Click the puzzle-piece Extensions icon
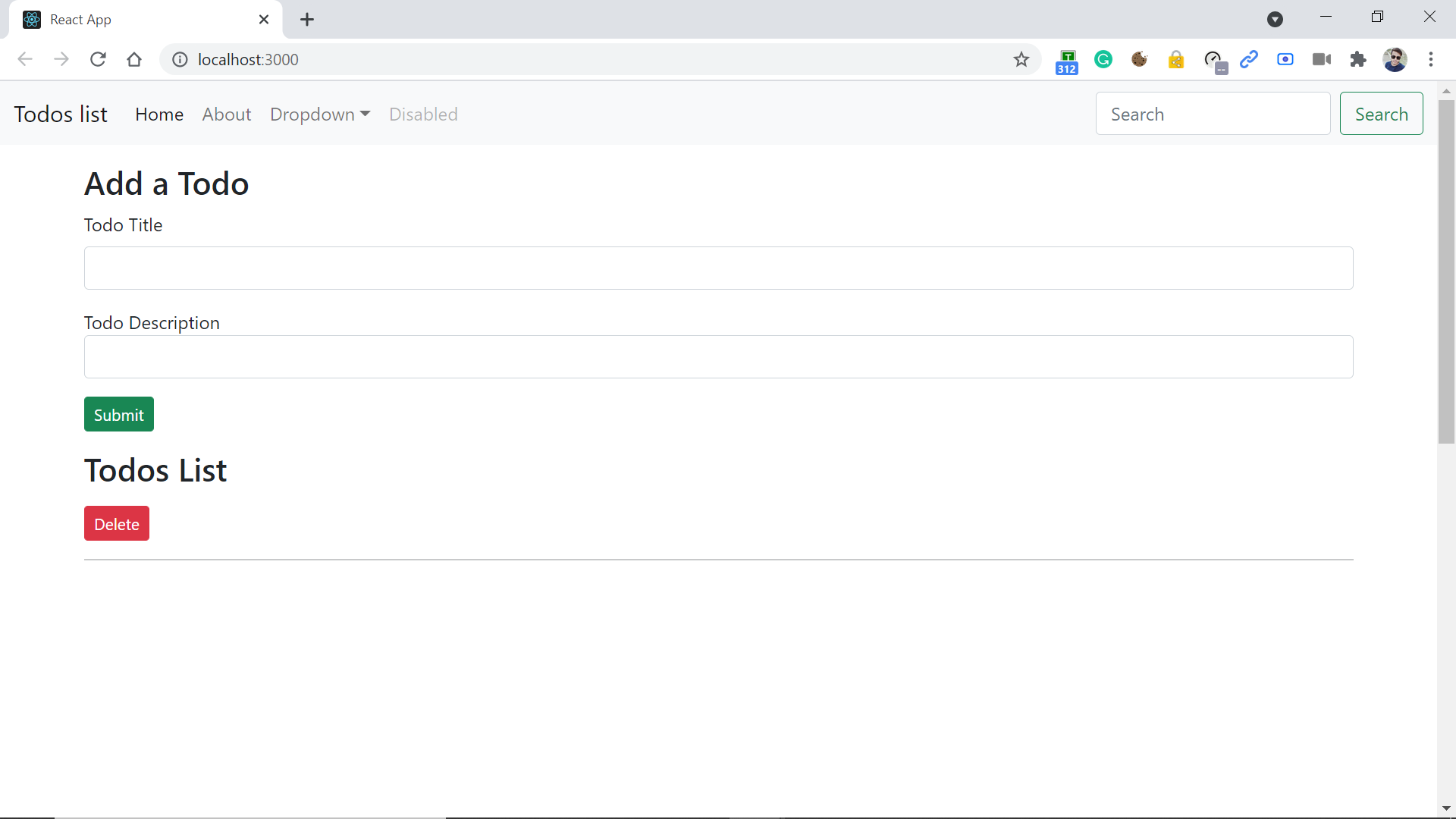Viewport: 1456px width, 819px height. pyautogui.click(x=1358, y=59)
